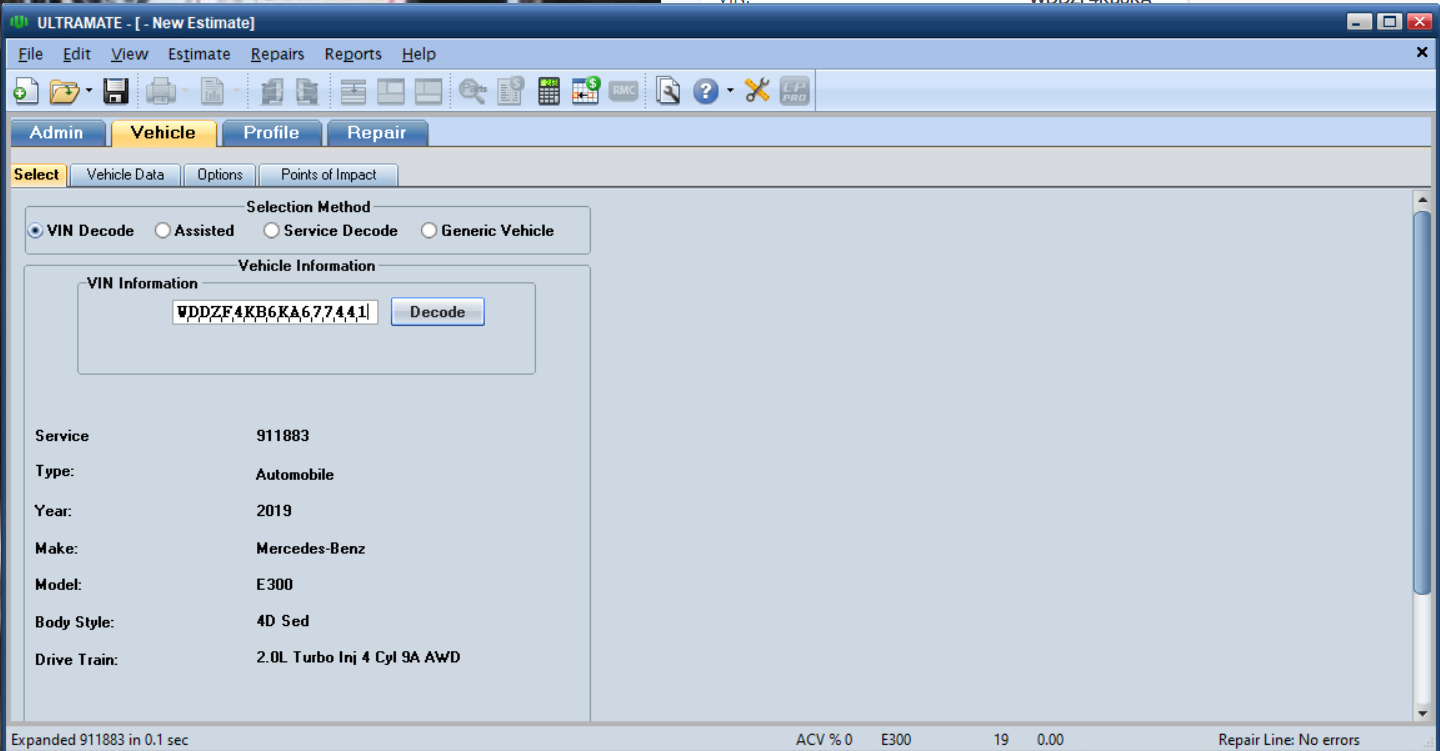Screen dimensions: 1440x751
Task: Close the inner document with menu-bar X
Action: coord(1422,52)
